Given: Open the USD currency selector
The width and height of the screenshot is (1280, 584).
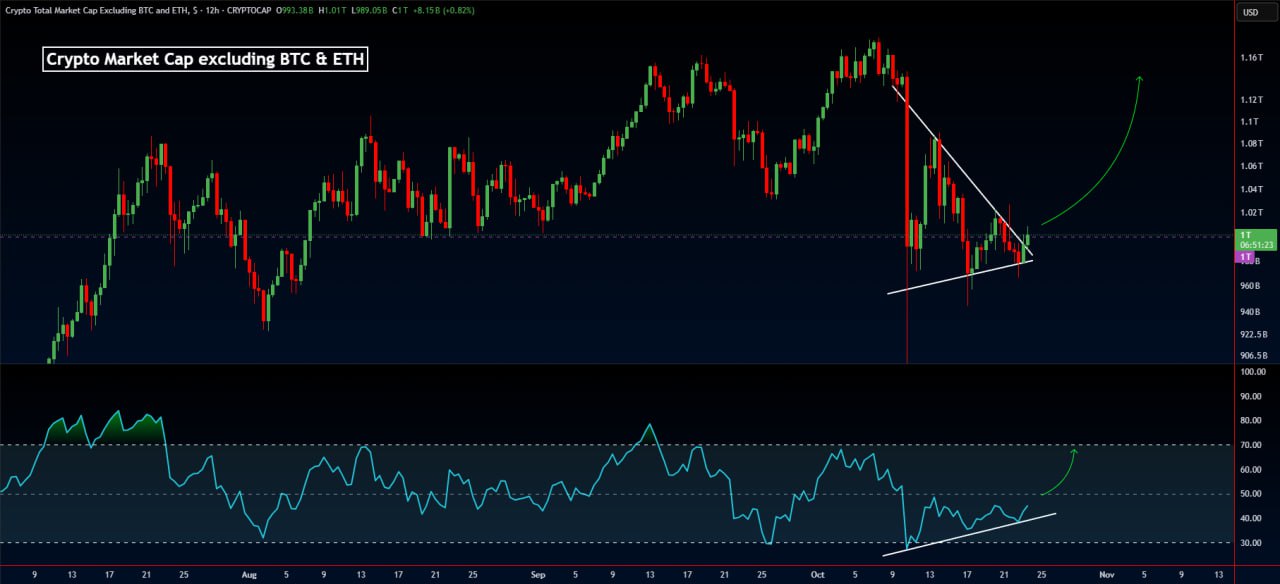Looking at the screenshot, I should [x=1251, y=13].
